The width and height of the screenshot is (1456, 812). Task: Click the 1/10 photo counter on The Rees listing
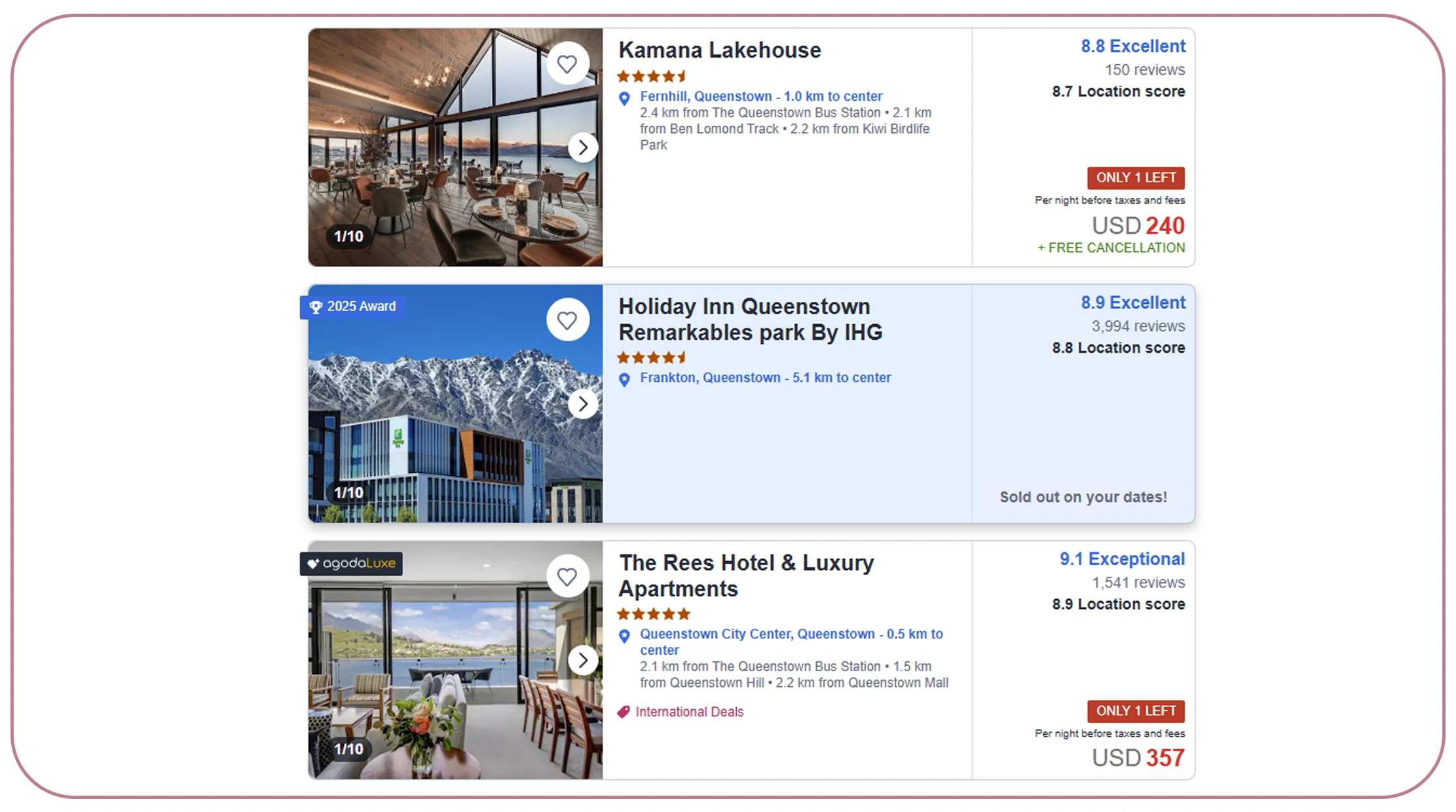pyautogui.click(x=348, y=748)
